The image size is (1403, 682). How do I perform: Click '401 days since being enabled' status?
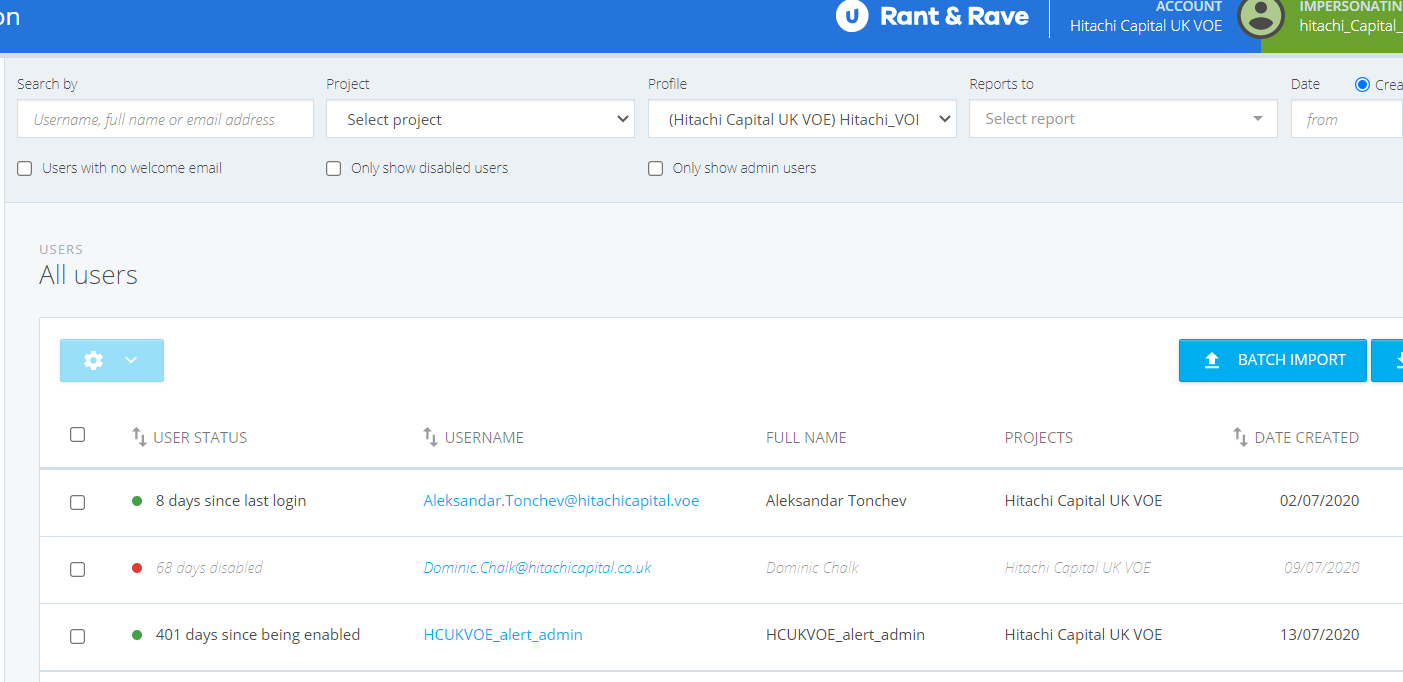click(258, 635)
